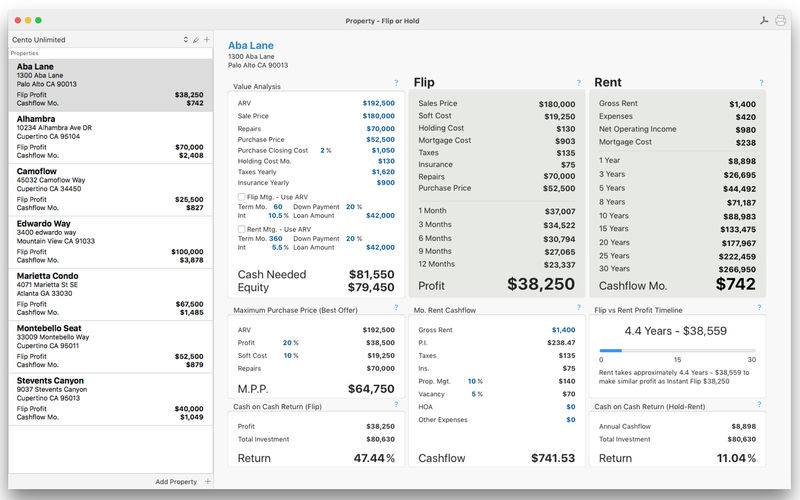The height and width of the screenshot is (500, 800).
Task: Open Stevents Canyon property
Action: (x=110, y=399)
